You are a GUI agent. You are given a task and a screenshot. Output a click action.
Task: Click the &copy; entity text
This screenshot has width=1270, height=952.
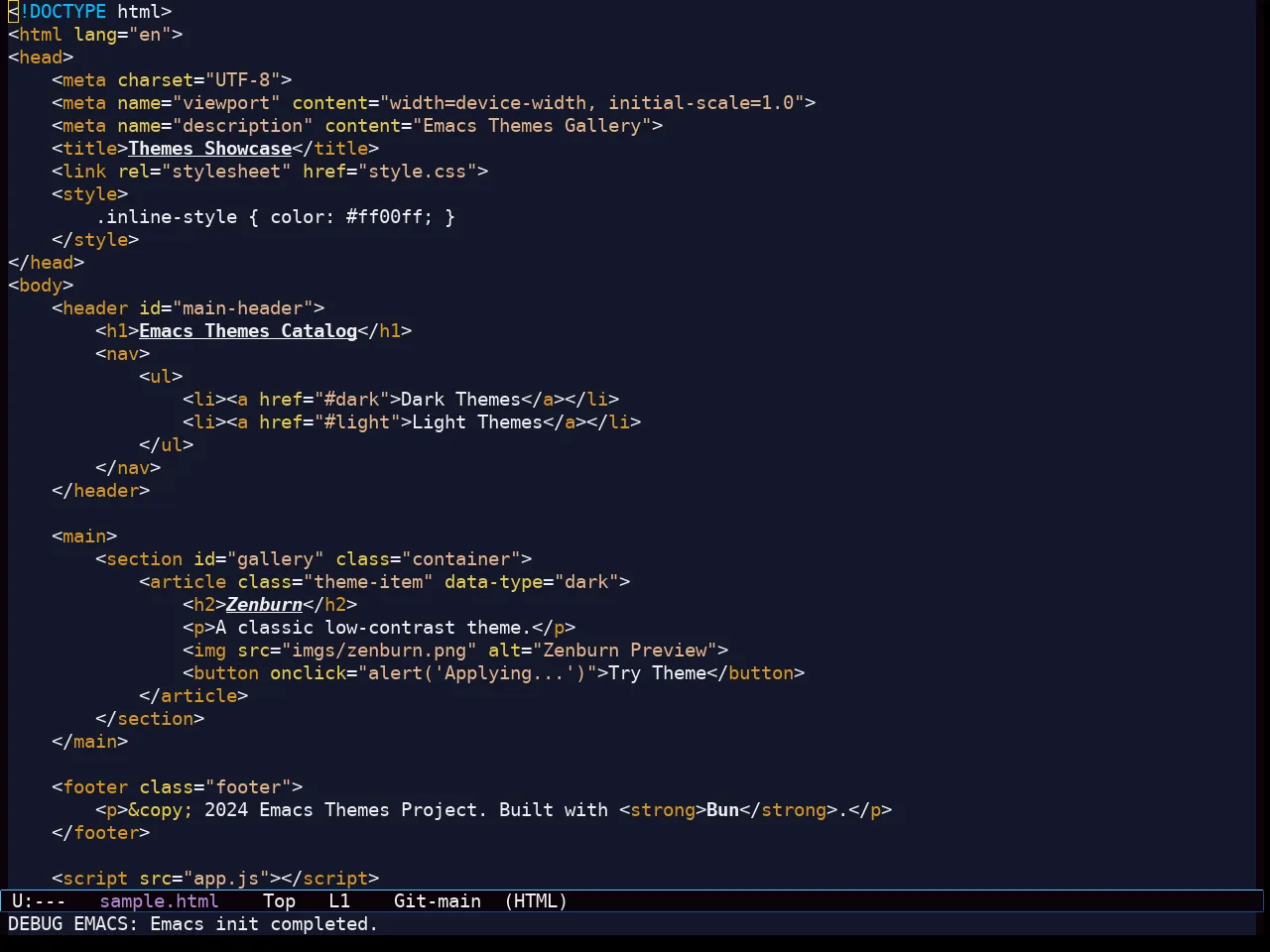pyautogui.click(x=161, y=810)
